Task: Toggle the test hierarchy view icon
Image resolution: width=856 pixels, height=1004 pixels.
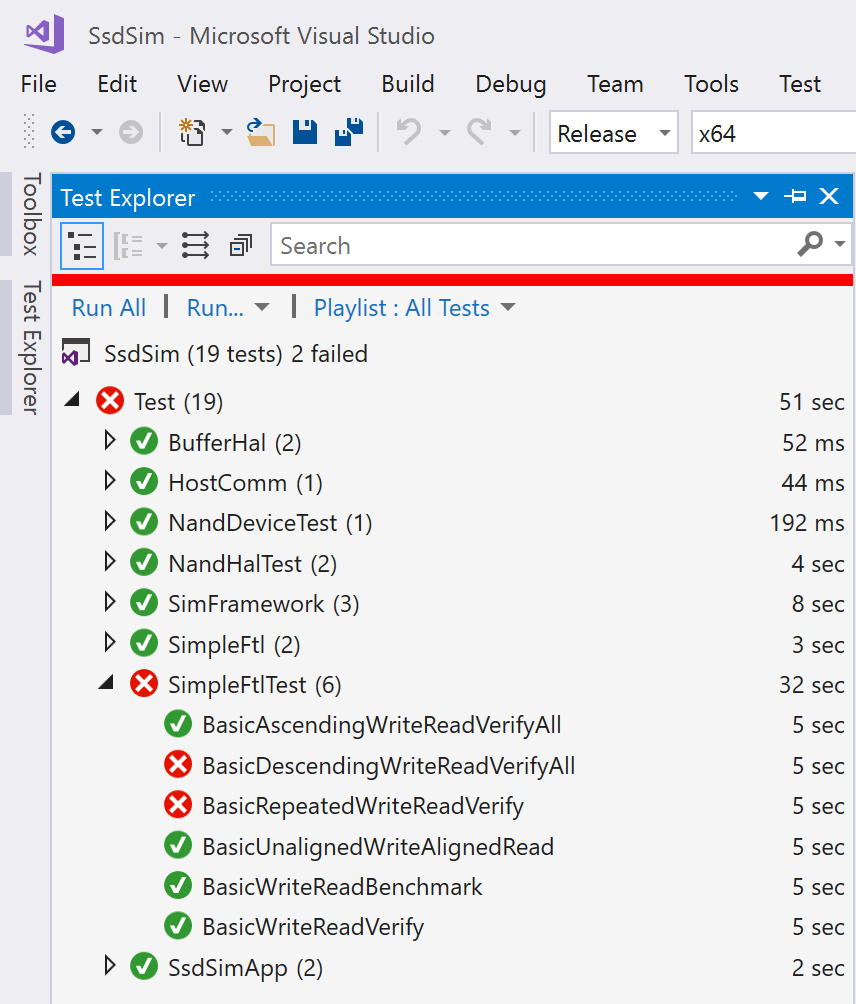Action: (82, 246)
